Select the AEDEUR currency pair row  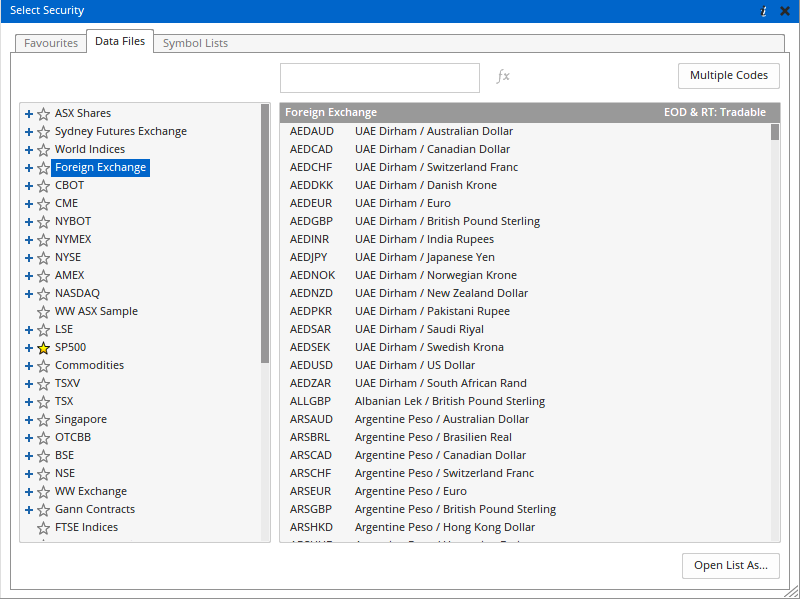526,203
